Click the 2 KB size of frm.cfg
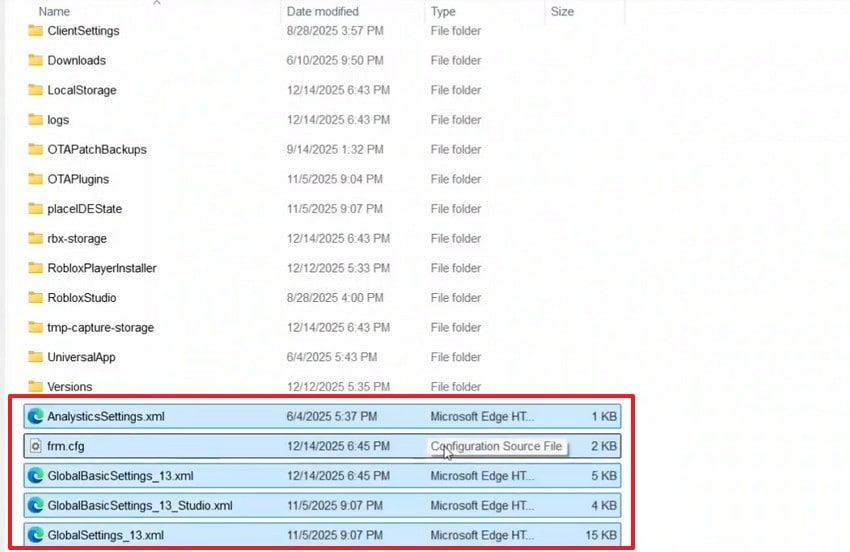Image resolution: width=850 pixels, height=552 pixels. (x=604, y=446)
